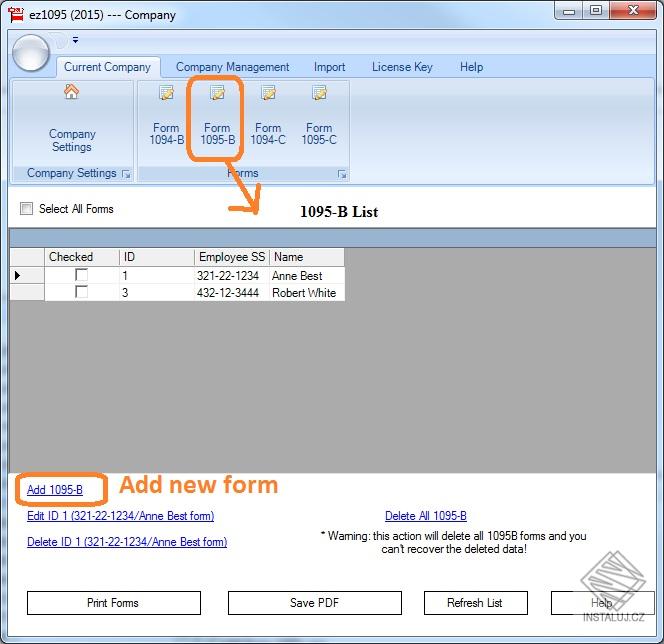Image resolution: width=664 pixels, height=644 pixels.
Task: Open Help ribbon tab
Action: pyautogui.click(x=472, y=67)
